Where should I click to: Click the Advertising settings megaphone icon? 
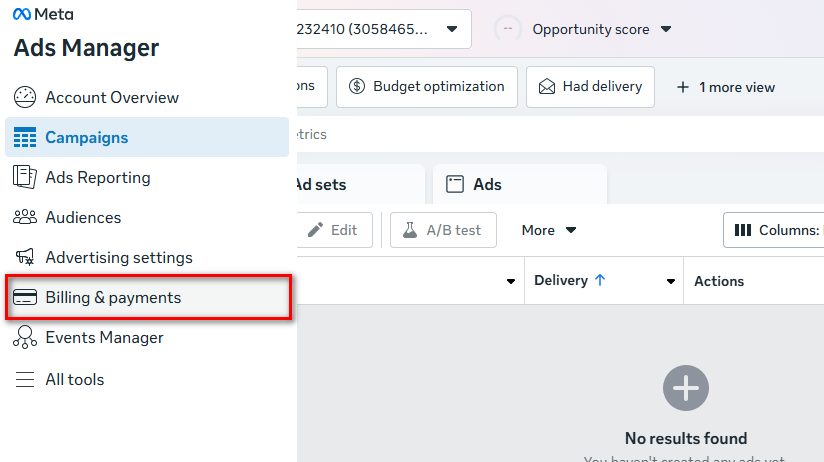25,258
